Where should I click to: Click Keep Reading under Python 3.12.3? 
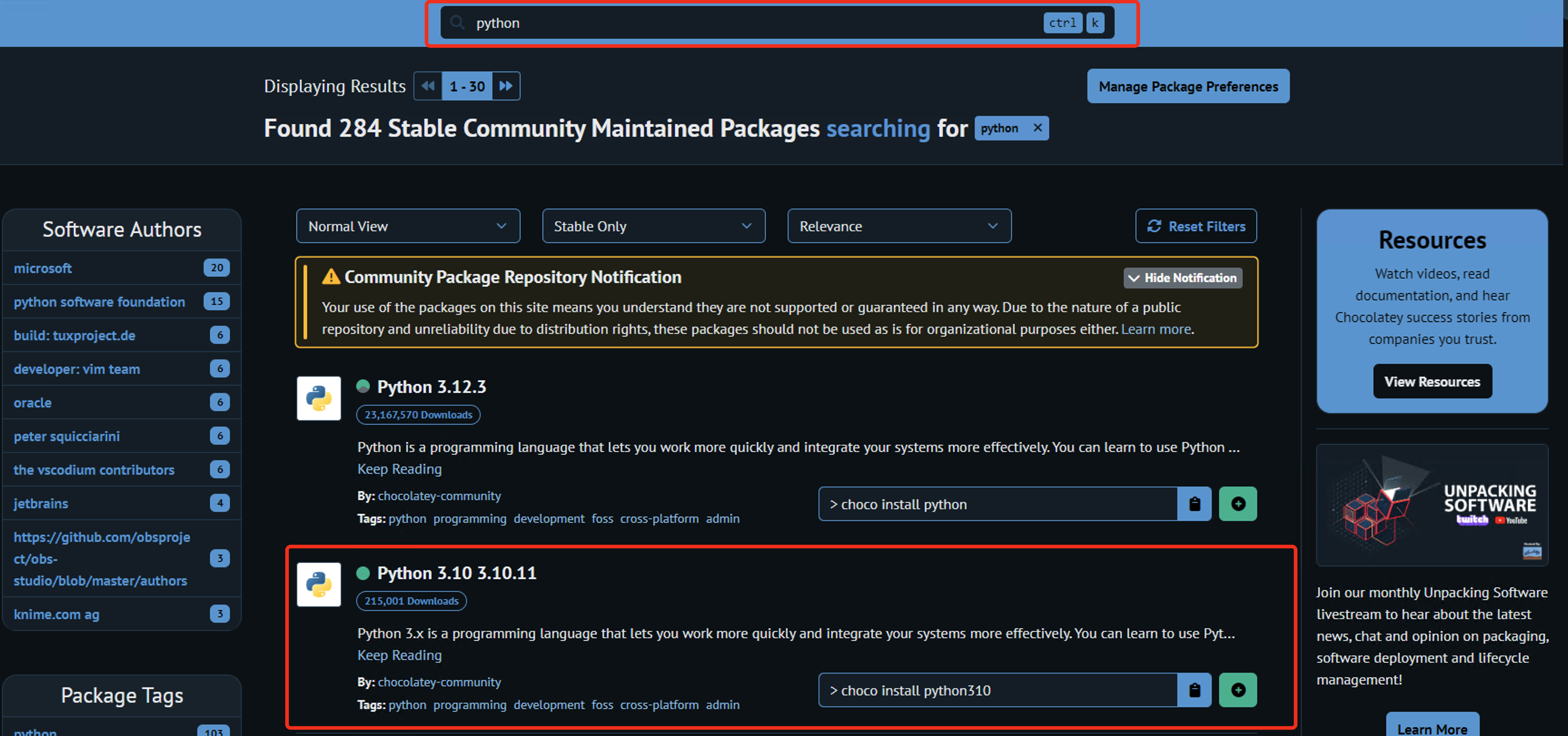tap(399, 469)
